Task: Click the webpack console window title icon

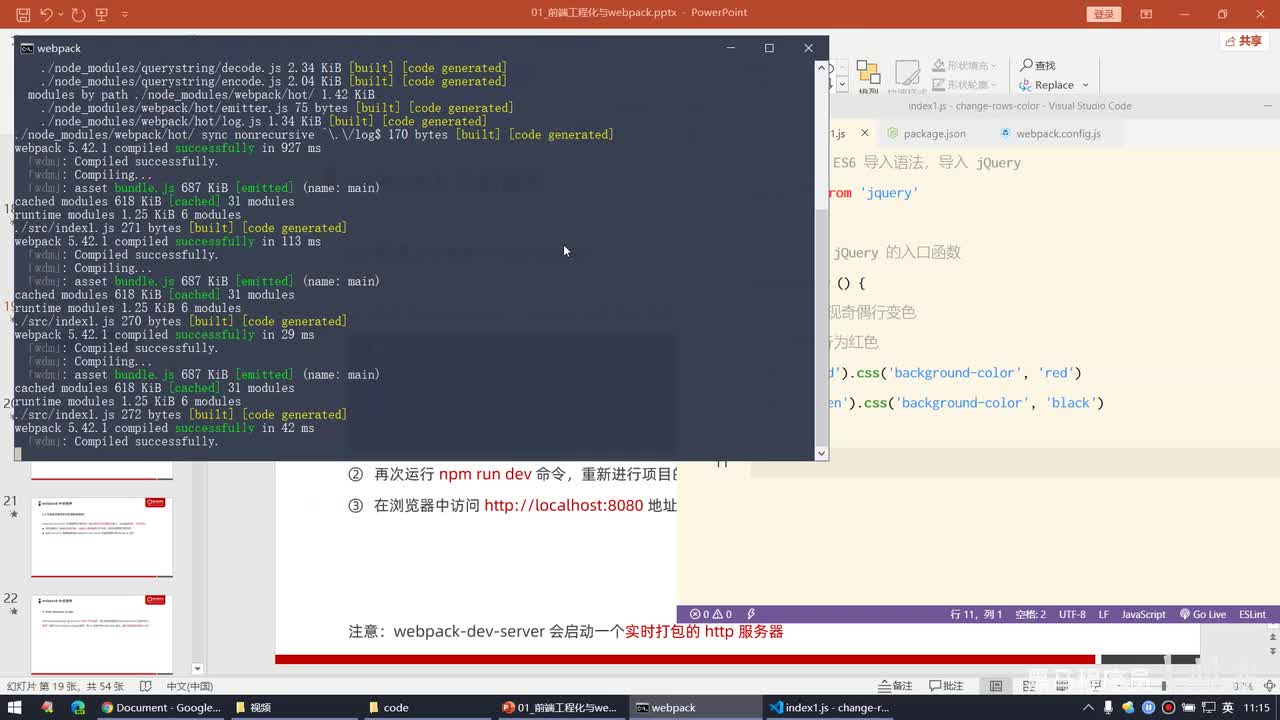Action: (27, 48)
